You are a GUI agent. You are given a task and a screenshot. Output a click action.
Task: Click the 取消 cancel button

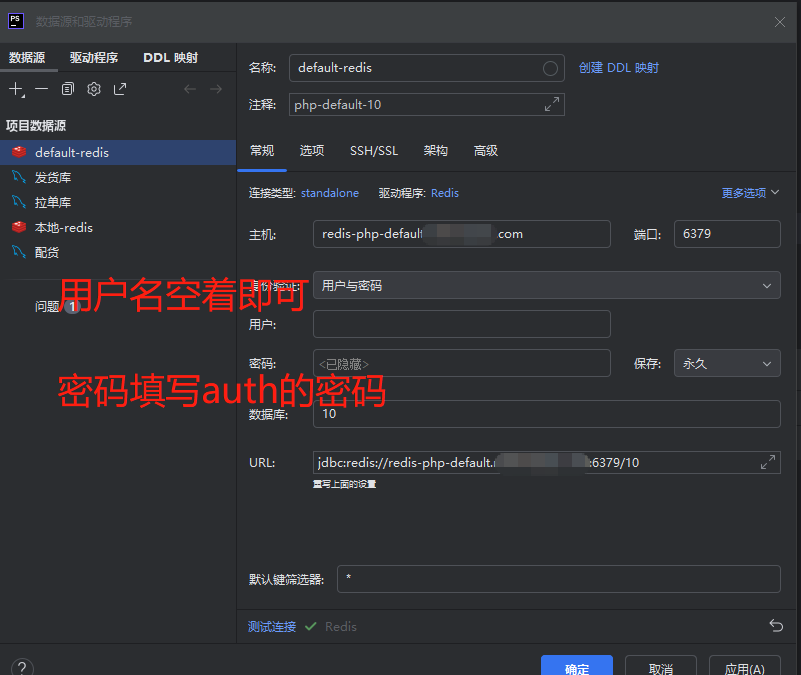coord(661,667)
